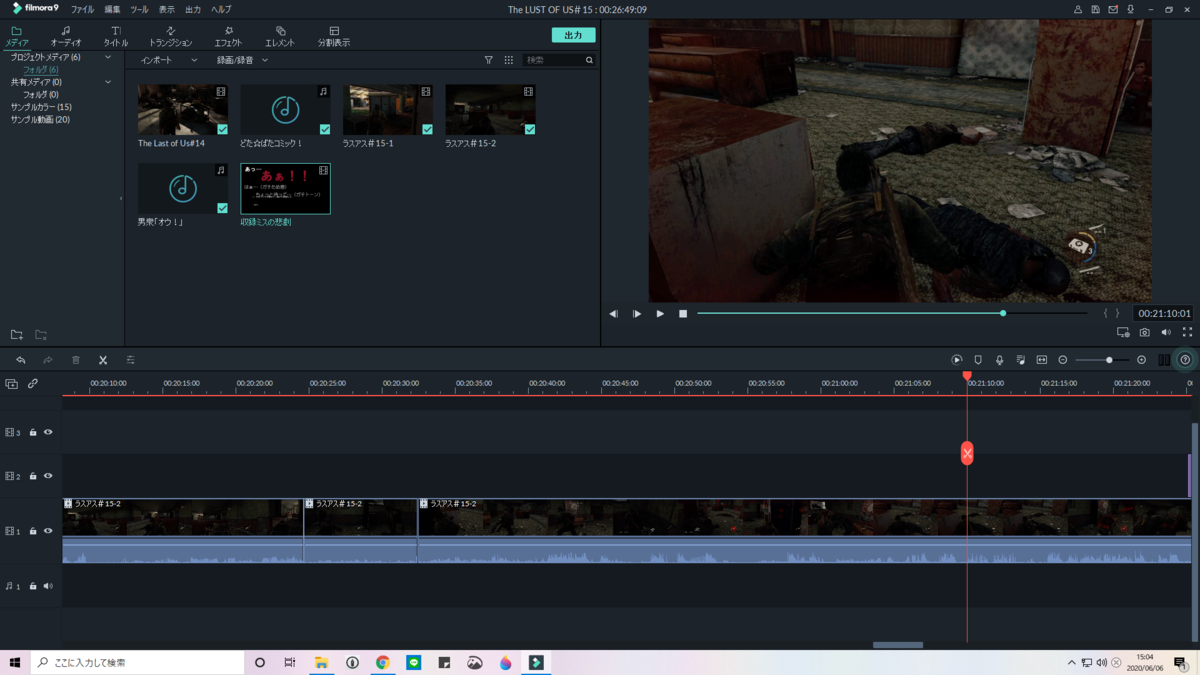The image size is (1200, 675).
Task: Add a marker with the marker icon
Action: [978, 360]
